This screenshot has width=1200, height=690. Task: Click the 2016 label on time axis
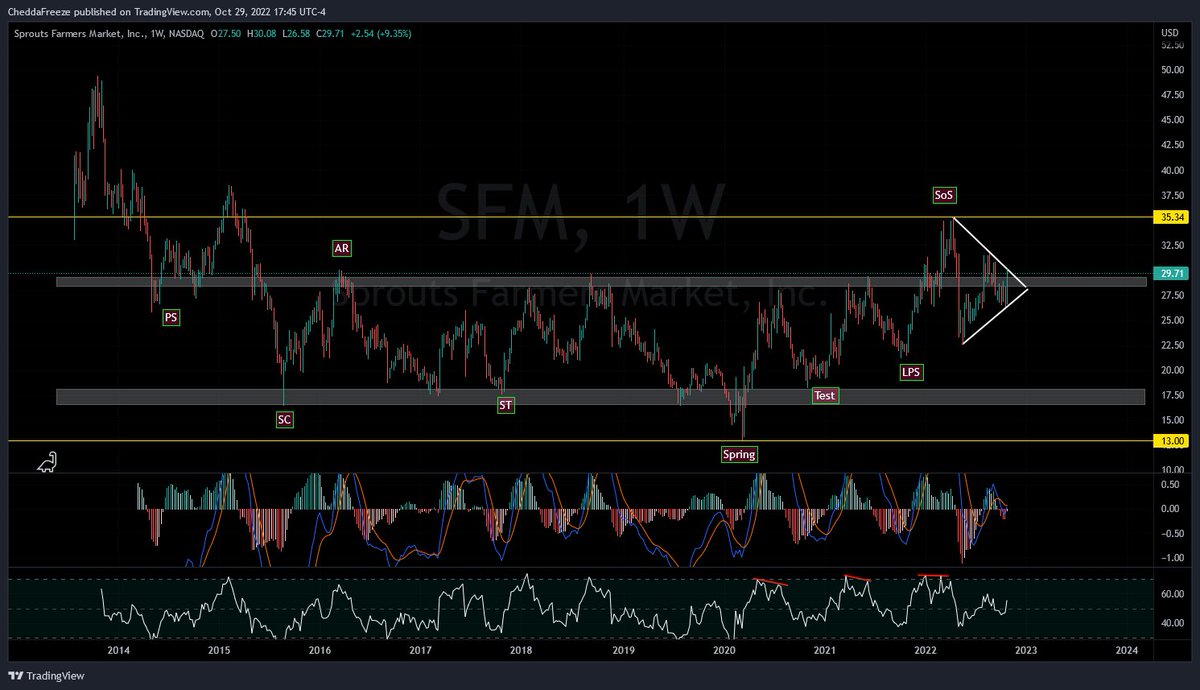[320, 650]
